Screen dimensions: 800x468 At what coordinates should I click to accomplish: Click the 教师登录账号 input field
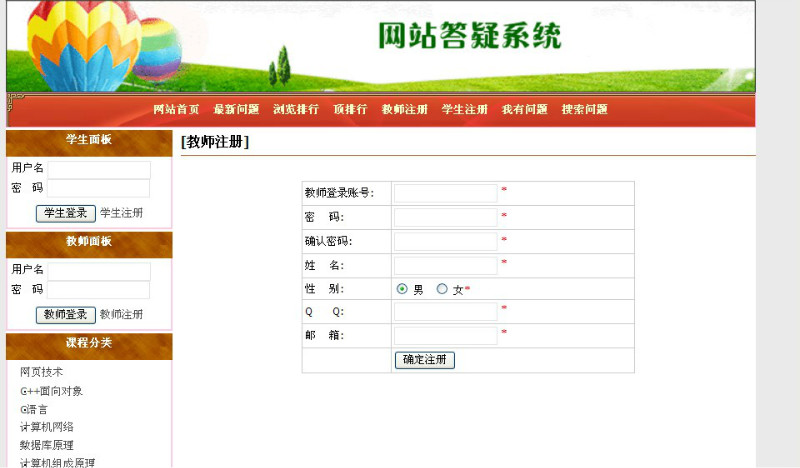click(x=445, y=193)
